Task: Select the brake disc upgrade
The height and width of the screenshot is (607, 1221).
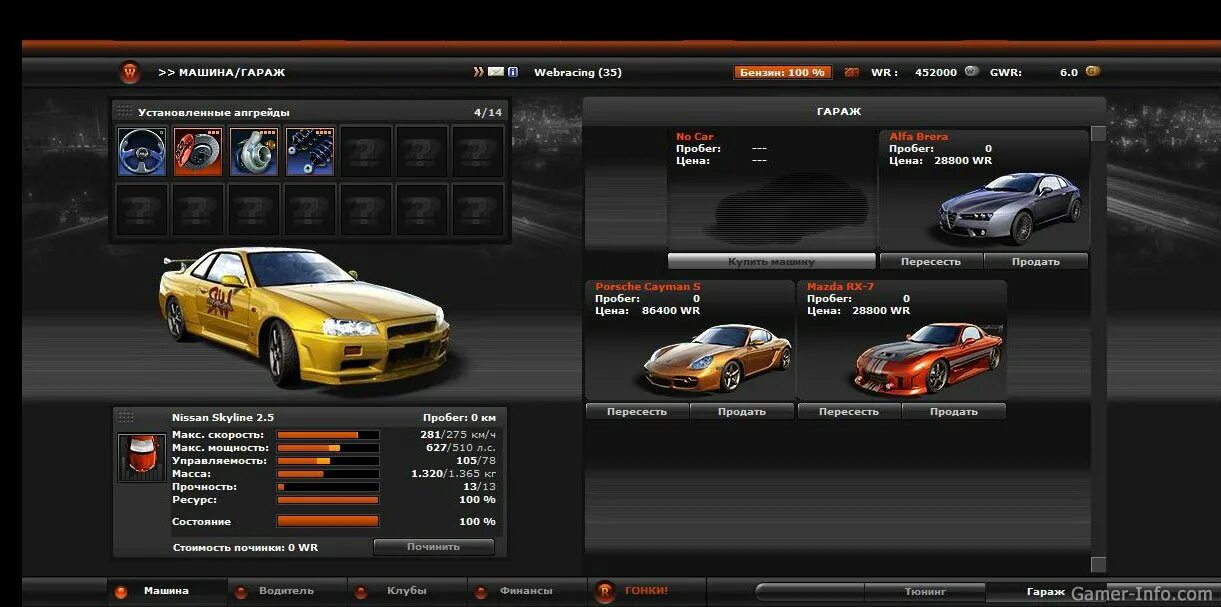Action: pyautogui.click(x=198, y=151)
